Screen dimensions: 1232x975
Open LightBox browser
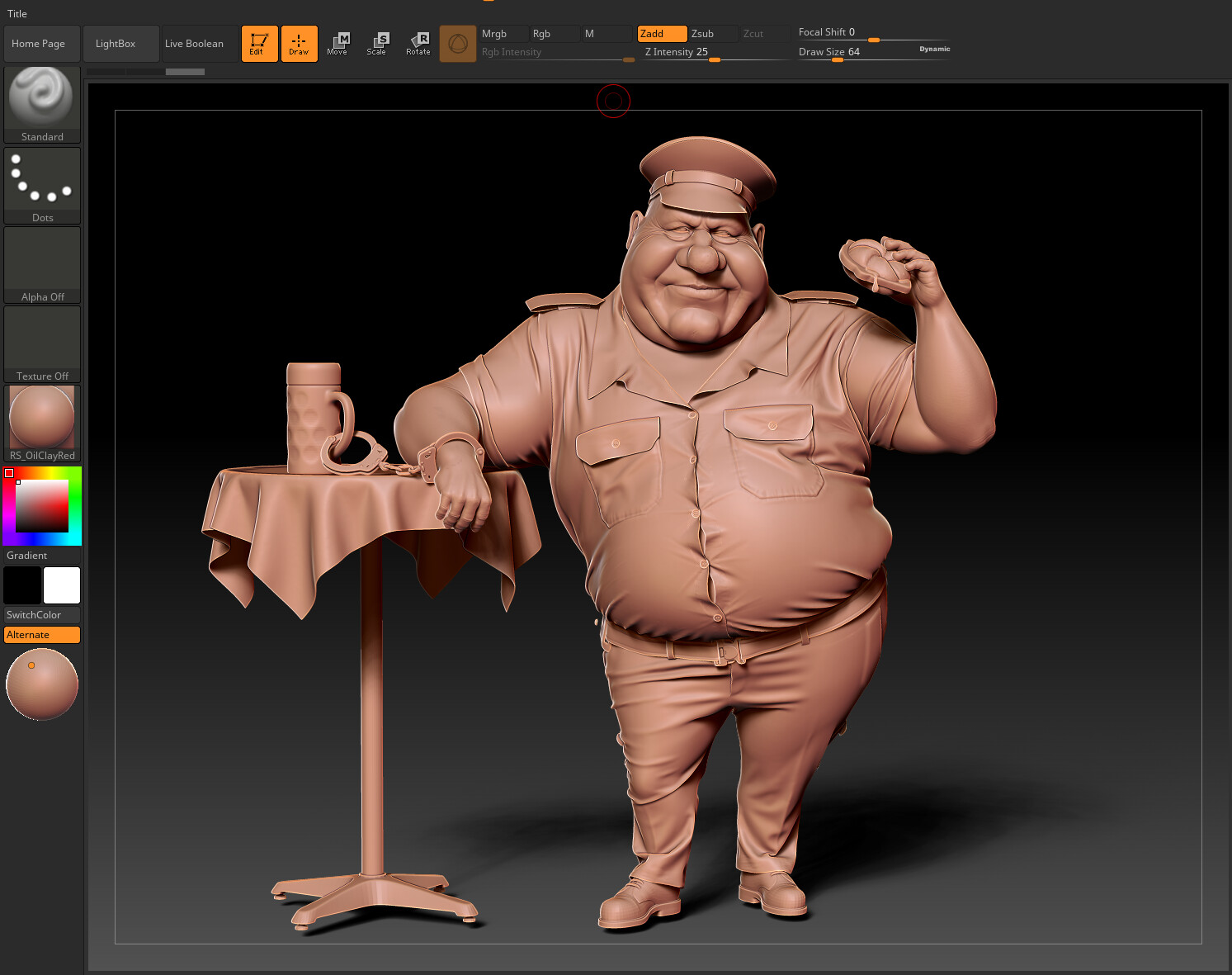120,44
